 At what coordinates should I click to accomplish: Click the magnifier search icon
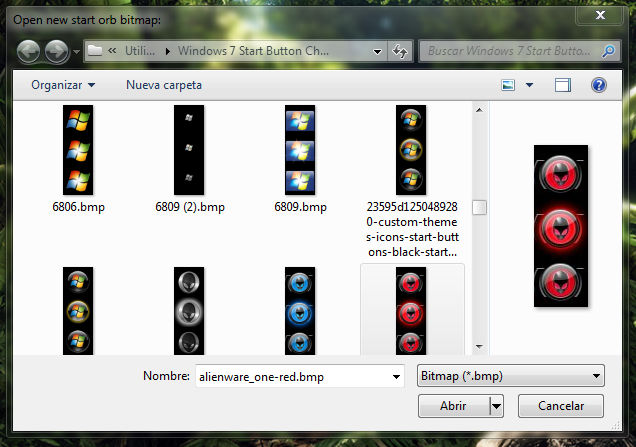608,51
